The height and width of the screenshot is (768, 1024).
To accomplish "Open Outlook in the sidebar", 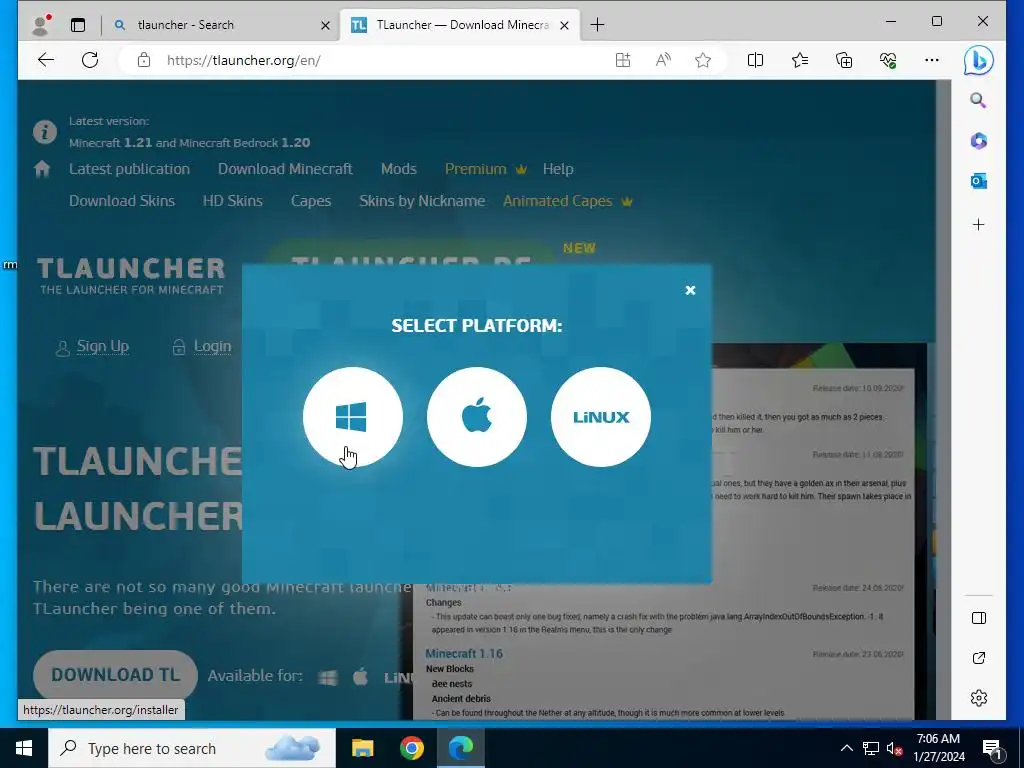I will point(978,181).
